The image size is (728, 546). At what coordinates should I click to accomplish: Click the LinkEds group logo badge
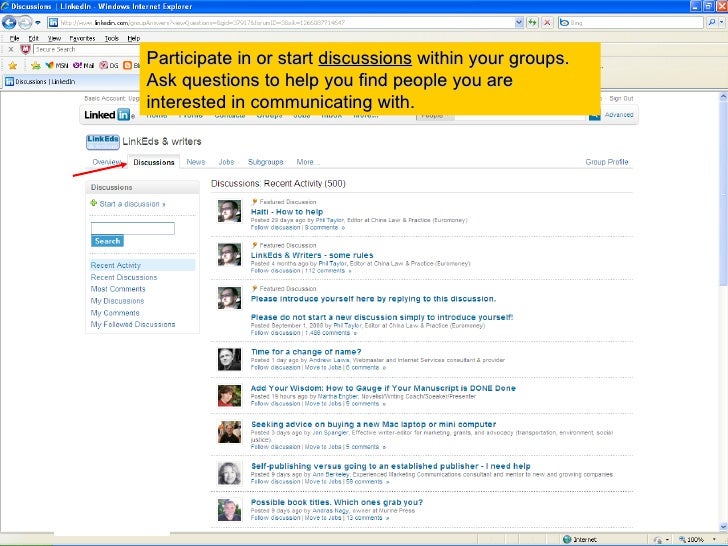click(x=101, y=141)
